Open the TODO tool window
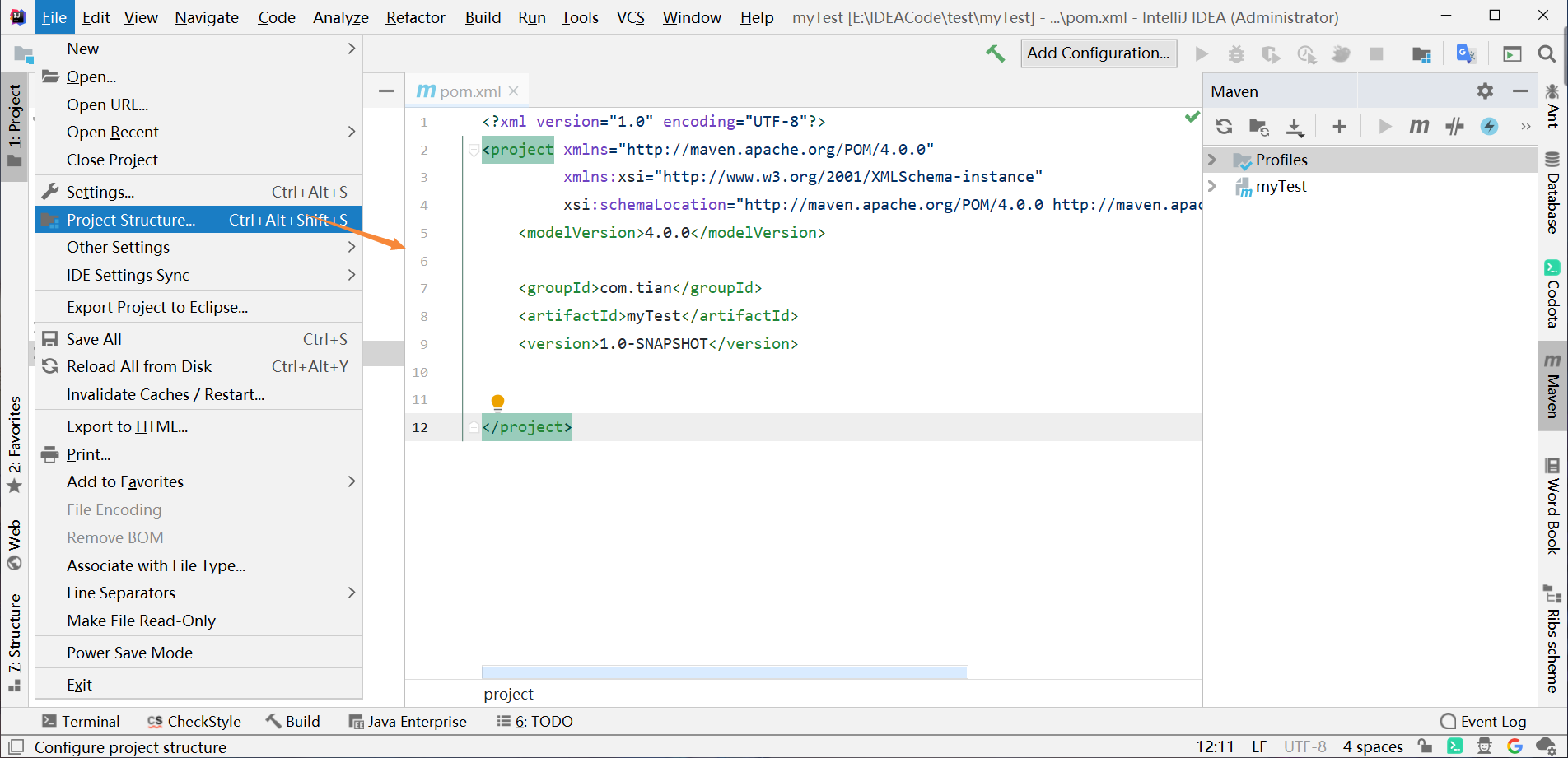The width and height of the screenshot is (1568, 758). (535, 721)
